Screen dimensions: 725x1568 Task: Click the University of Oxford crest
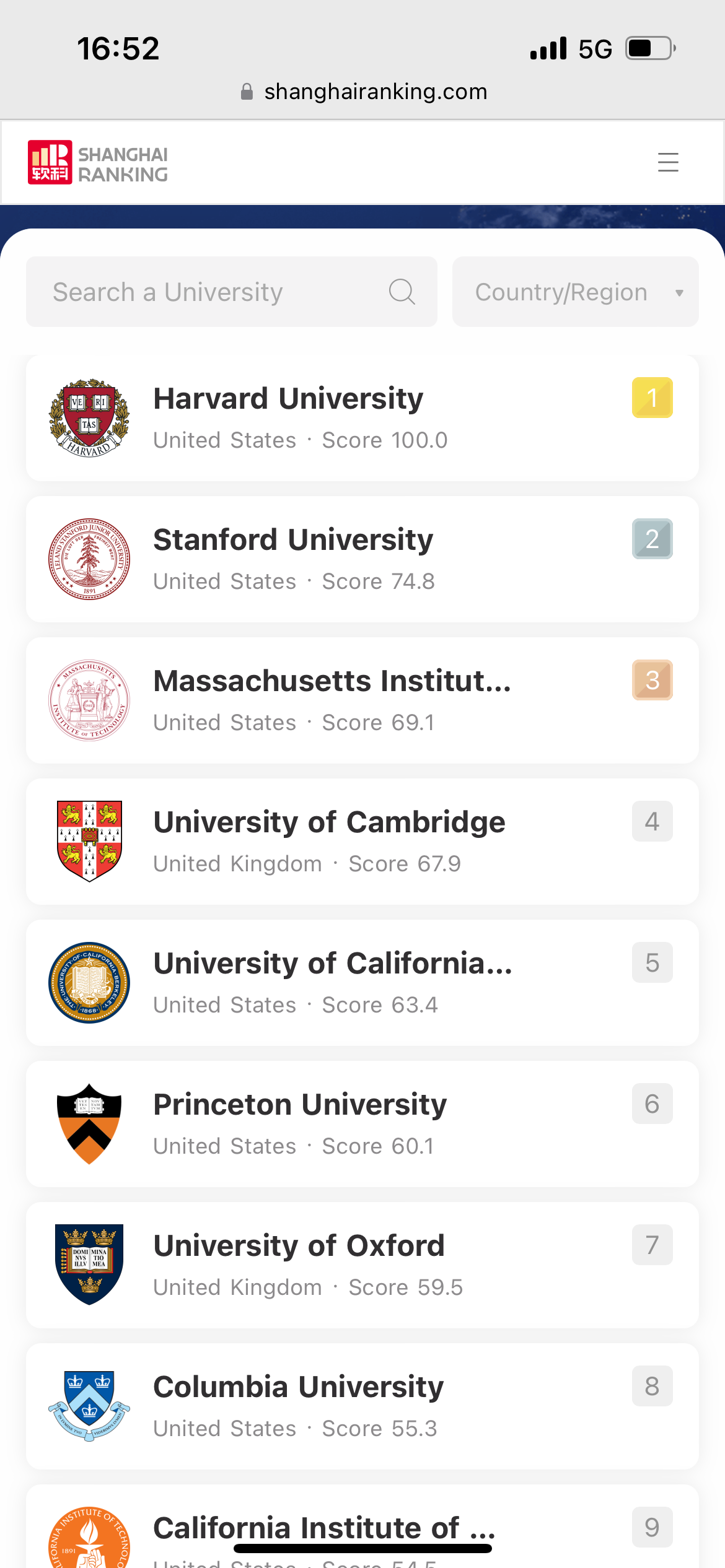[89, 1265]
